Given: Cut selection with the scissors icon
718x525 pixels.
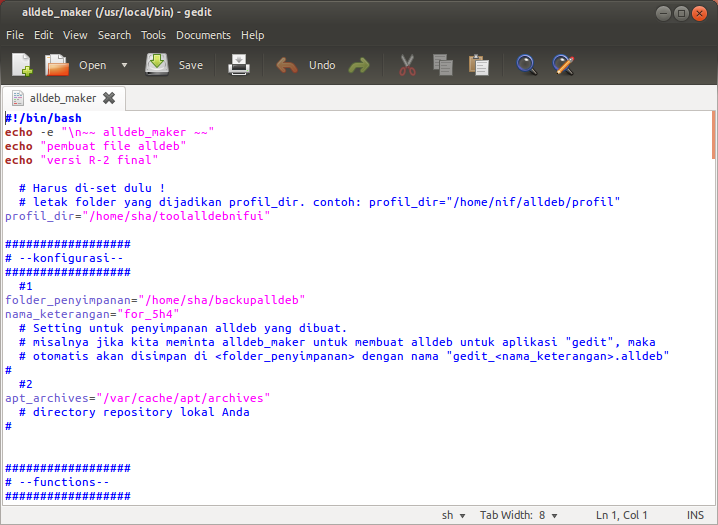Looking at the screenshot, I should pyautogui.click(x=407, y=65).
